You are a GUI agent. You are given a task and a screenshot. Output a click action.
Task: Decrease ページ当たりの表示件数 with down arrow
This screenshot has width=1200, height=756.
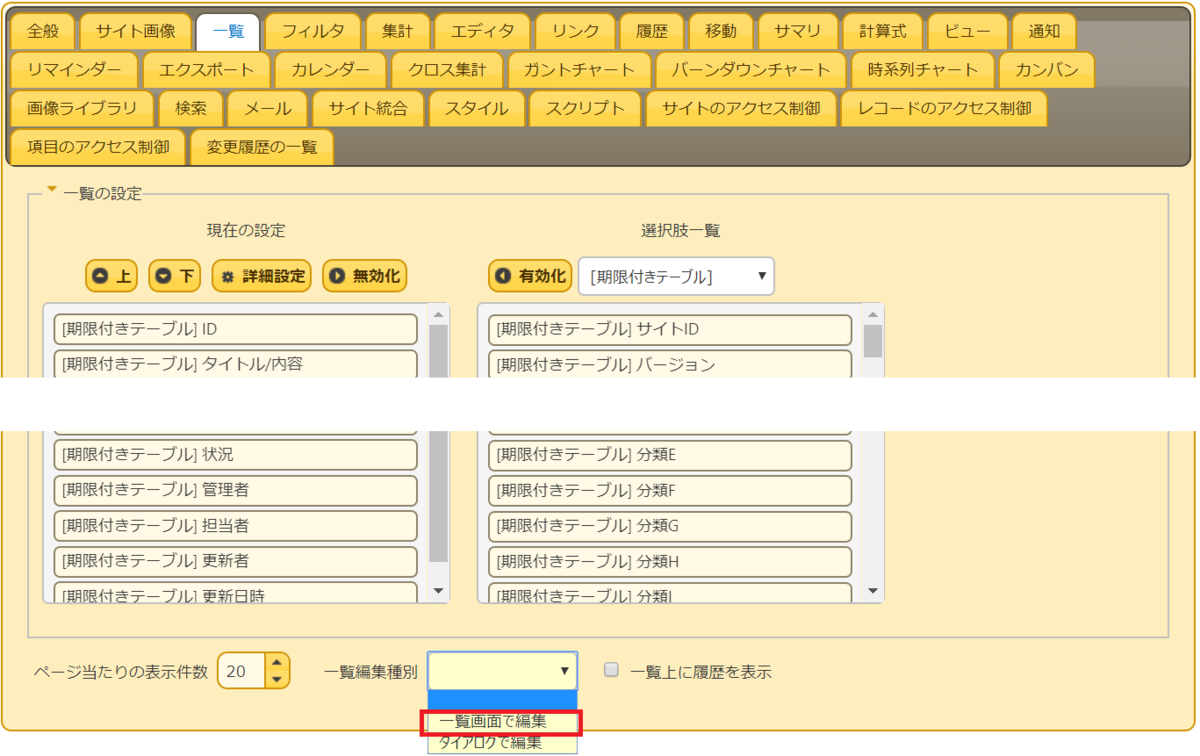[277, 680]
